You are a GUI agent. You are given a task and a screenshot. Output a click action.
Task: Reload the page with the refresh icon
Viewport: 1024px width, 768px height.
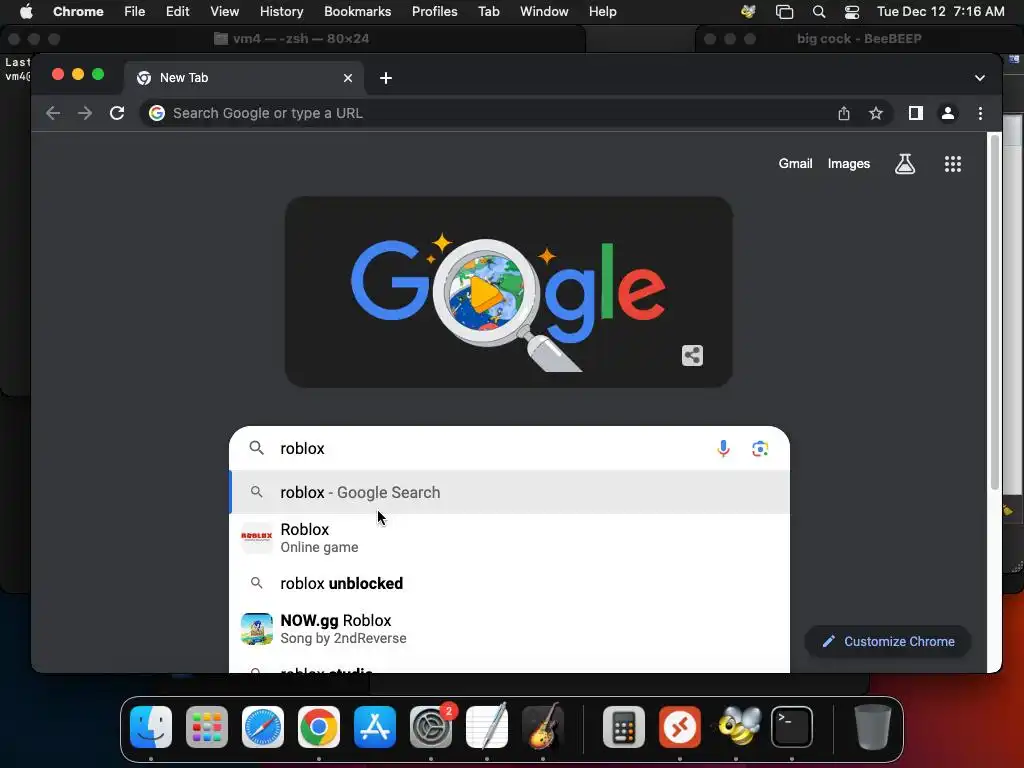point(117,113)
